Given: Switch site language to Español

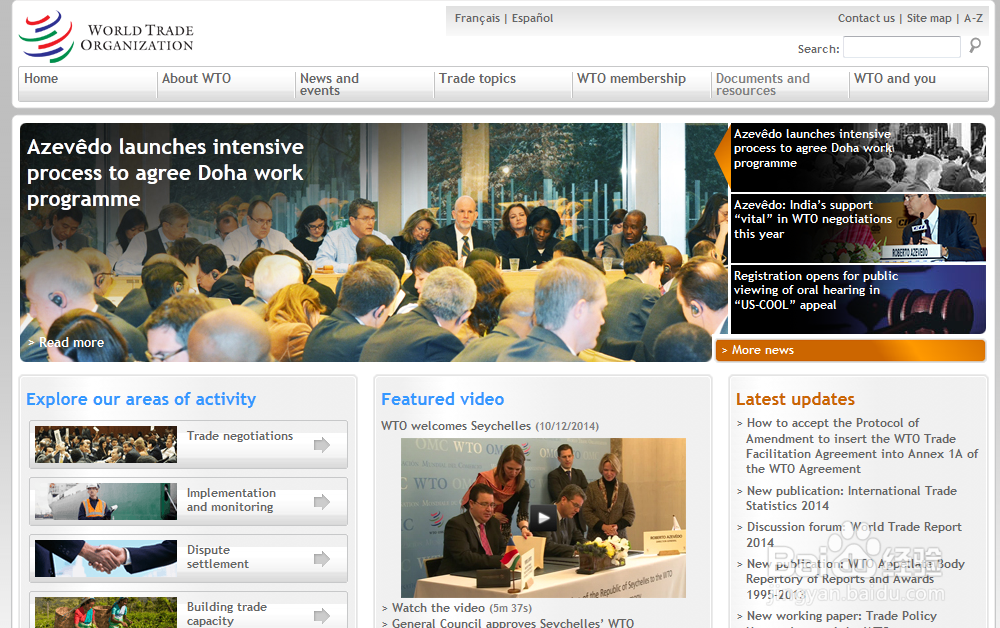Looking at the screenshot, I should [533, 18].
